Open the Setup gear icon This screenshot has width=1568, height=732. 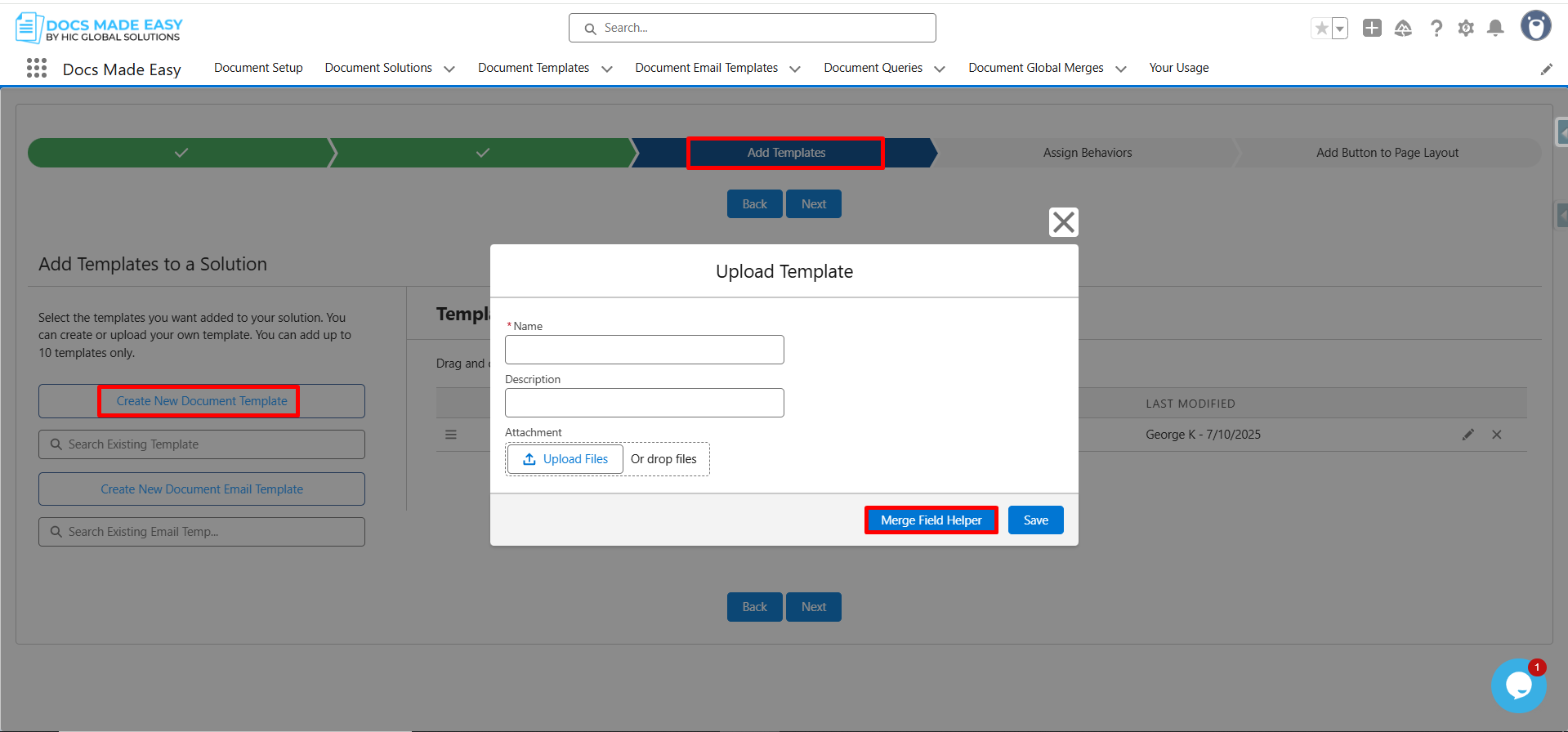1466,29
